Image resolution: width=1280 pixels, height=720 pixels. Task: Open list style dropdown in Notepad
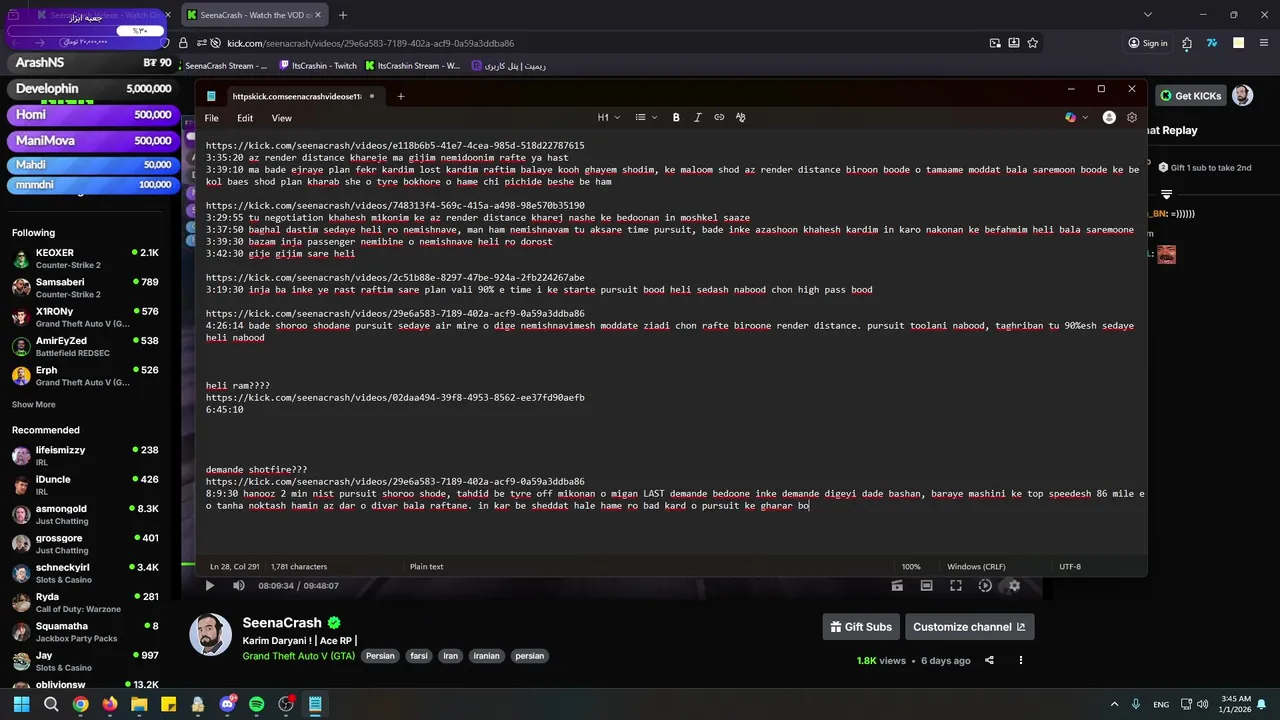(x=646, y=117)
